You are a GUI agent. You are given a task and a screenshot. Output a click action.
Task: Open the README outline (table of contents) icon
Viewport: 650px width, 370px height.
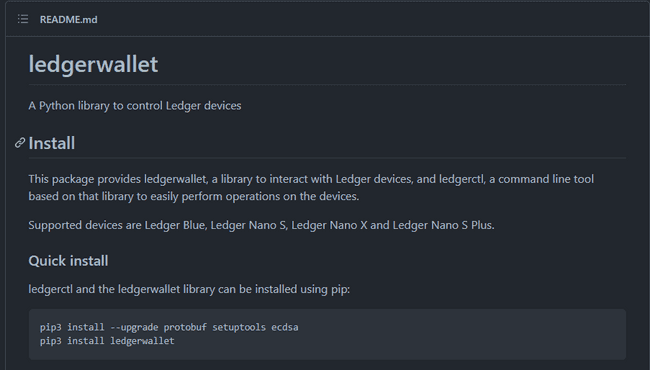[x=23, y=19]
